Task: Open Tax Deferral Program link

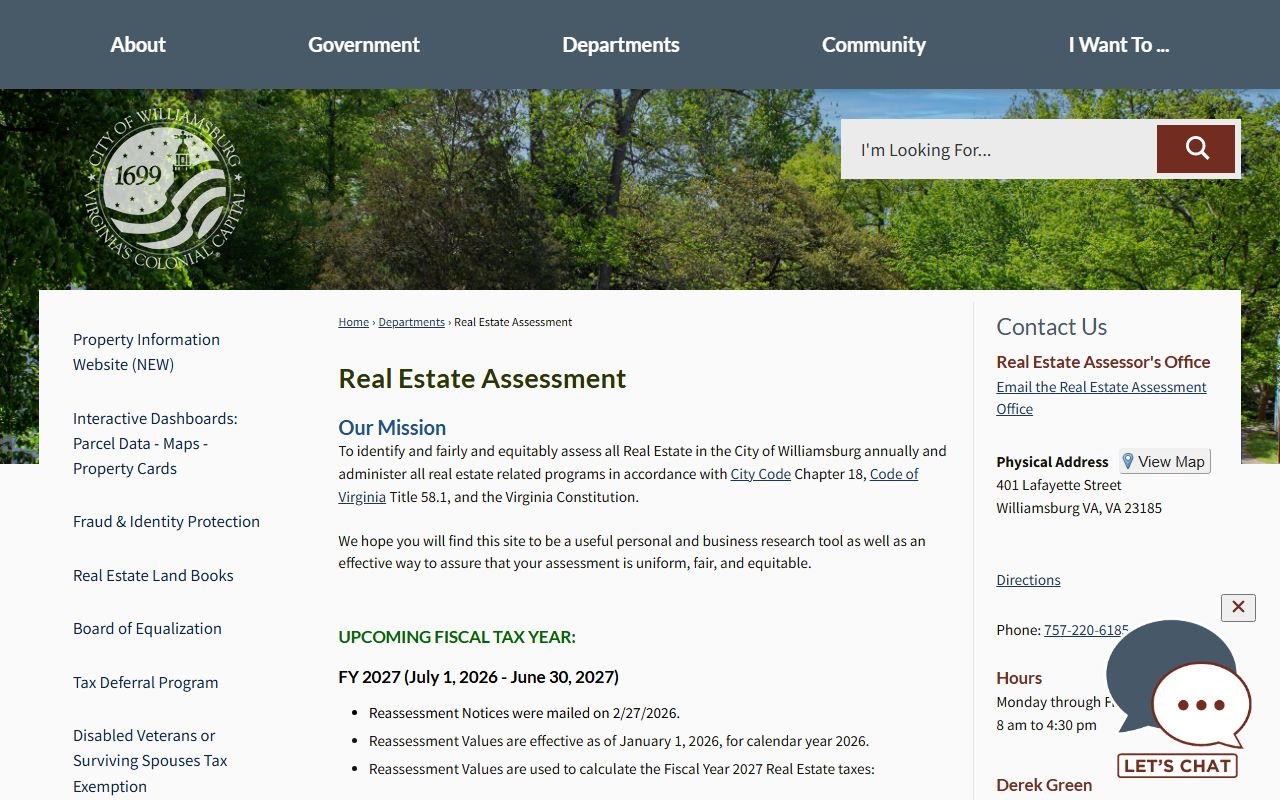Action: coord(145,682)
